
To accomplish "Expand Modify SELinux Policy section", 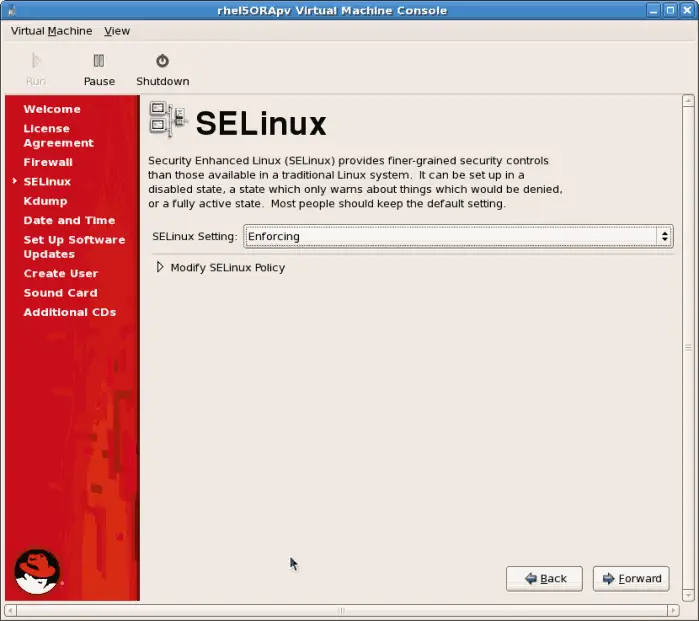I will click(160, 268).
